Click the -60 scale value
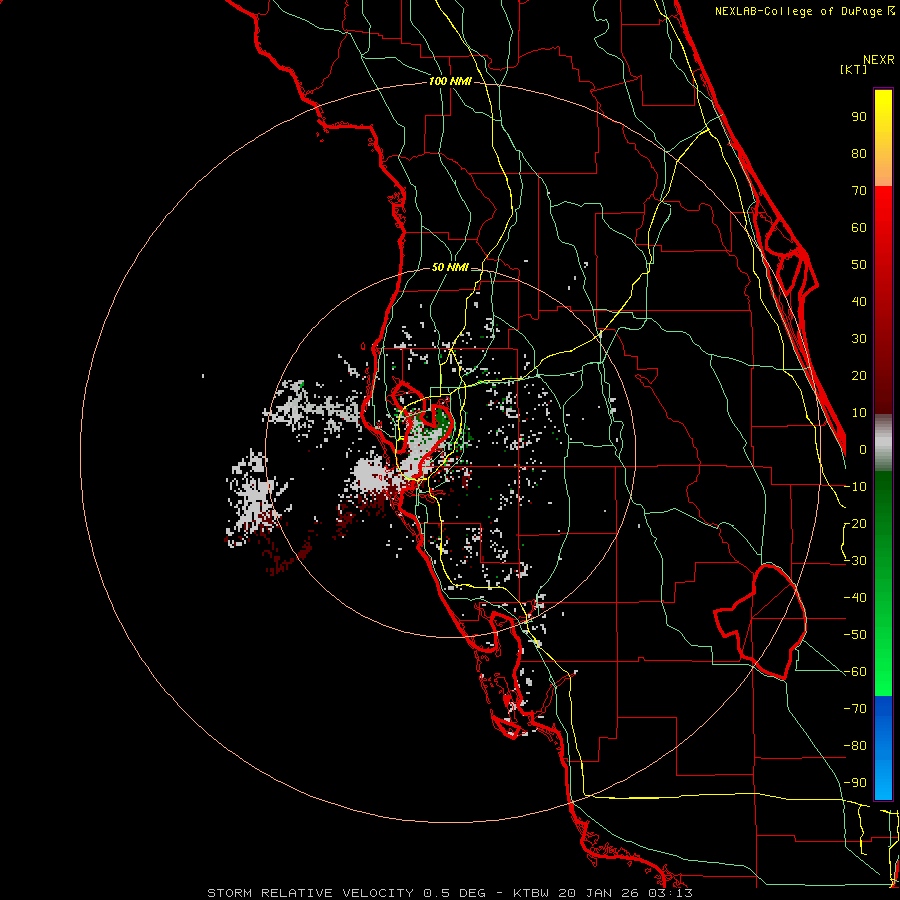Image resolution: width=900 pixels, height=900 pixels. click(x=855, y=672)
